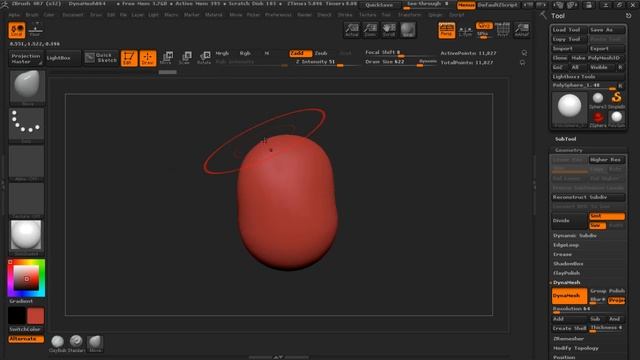The width and height of the screenshot is (640, 360).
Task: Select the Rotate transform tool
Action: 204,58
